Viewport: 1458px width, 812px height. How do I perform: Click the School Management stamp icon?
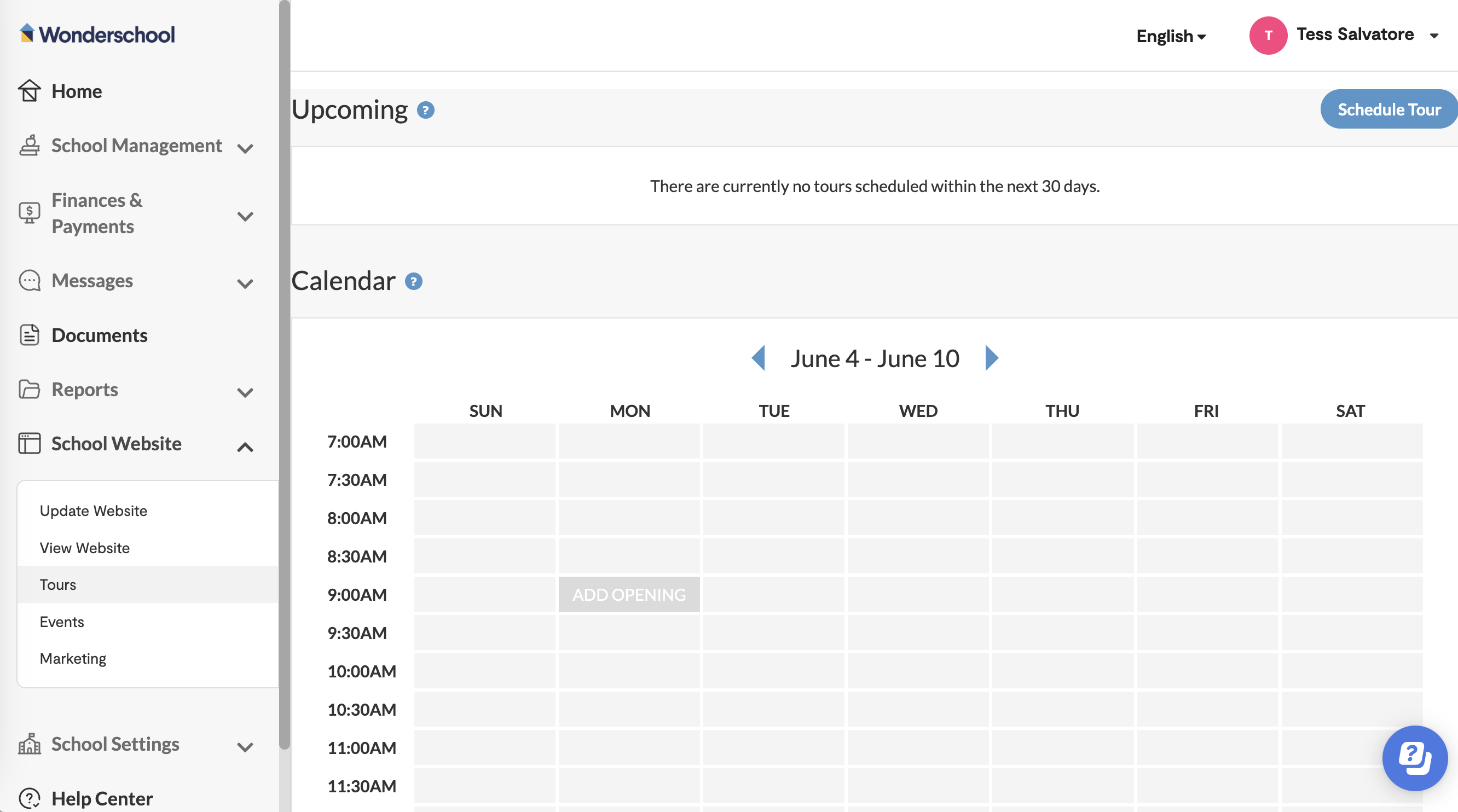click(30, 146)
